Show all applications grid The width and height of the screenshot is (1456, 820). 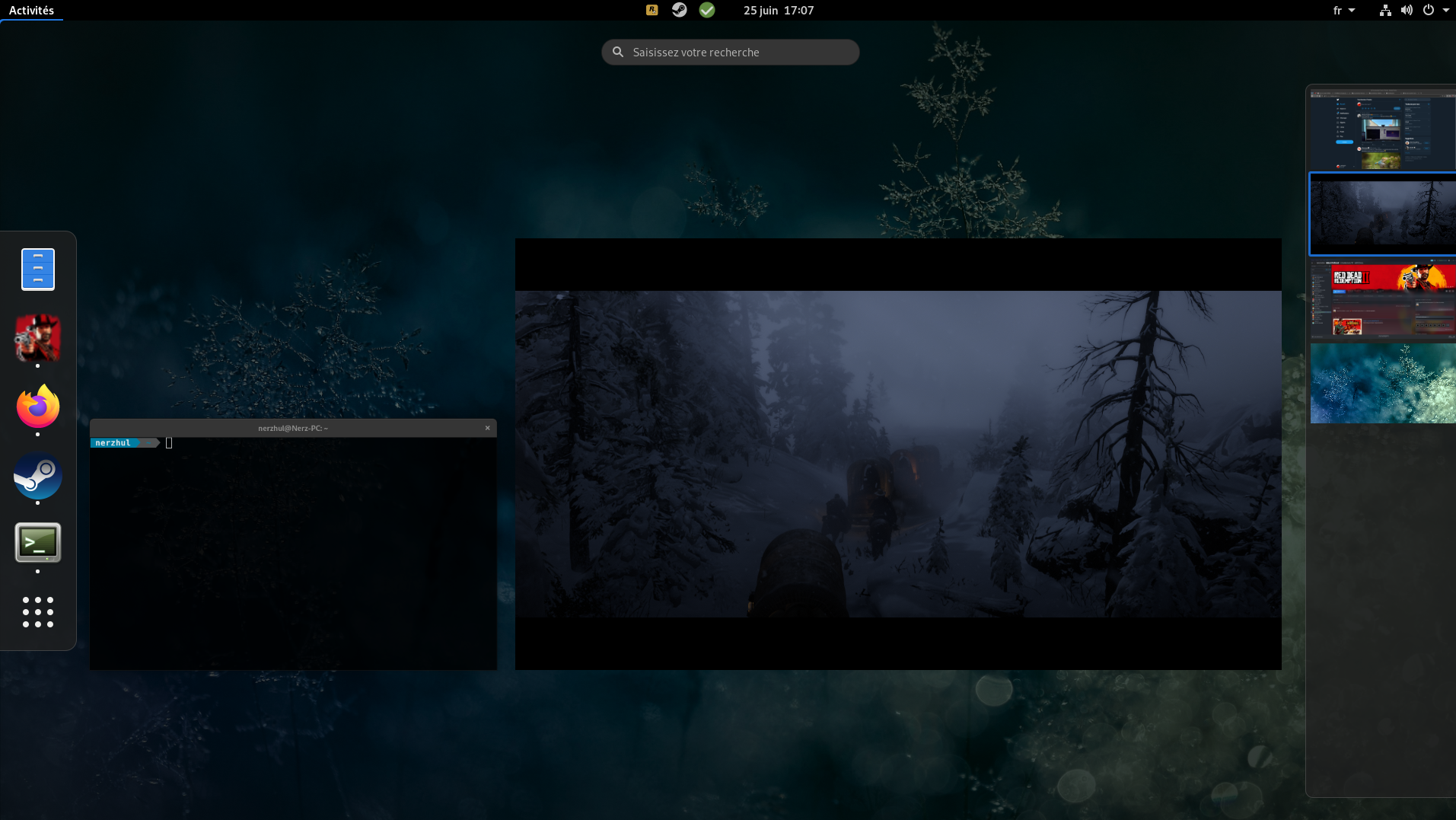pos(38,612)
